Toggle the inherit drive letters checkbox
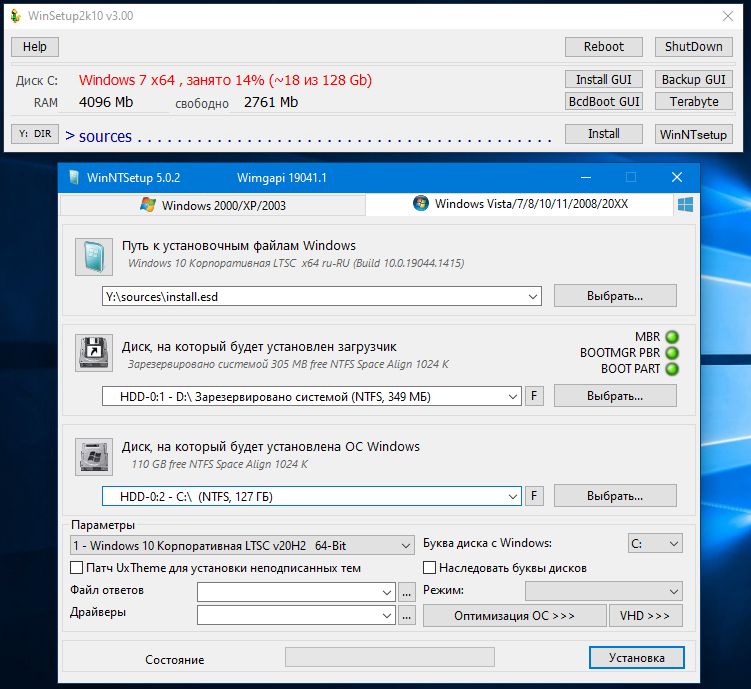751x689 pixels. (429, 568)
